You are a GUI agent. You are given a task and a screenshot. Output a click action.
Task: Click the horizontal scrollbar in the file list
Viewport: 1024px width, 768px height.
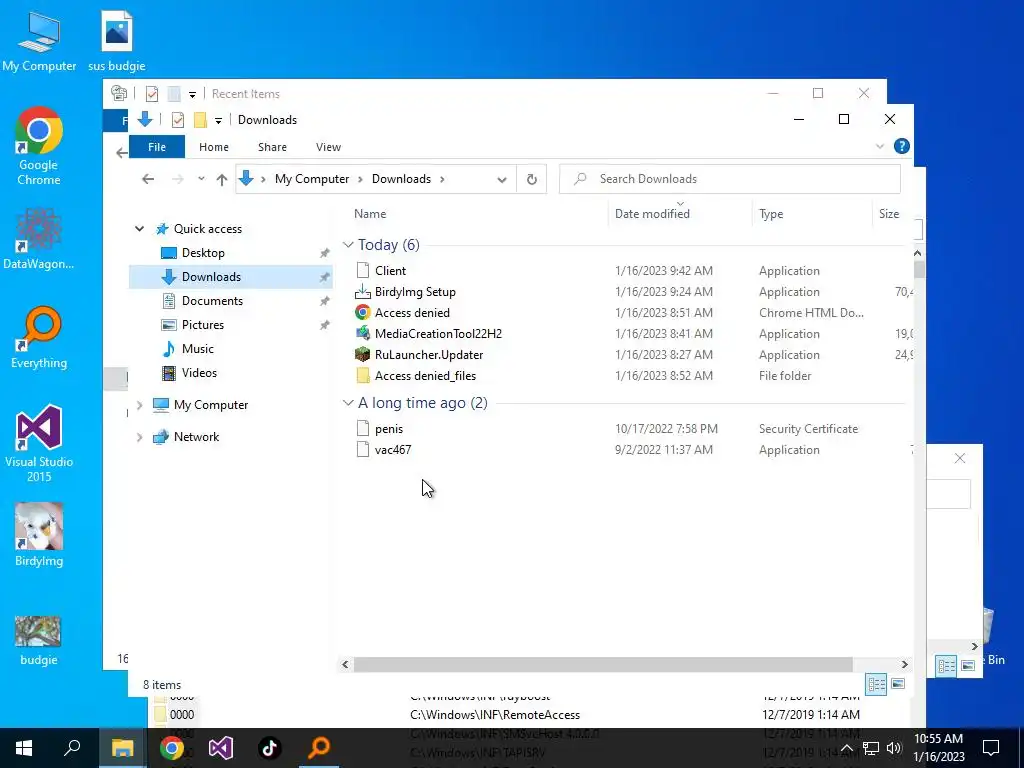click(603, 664)
